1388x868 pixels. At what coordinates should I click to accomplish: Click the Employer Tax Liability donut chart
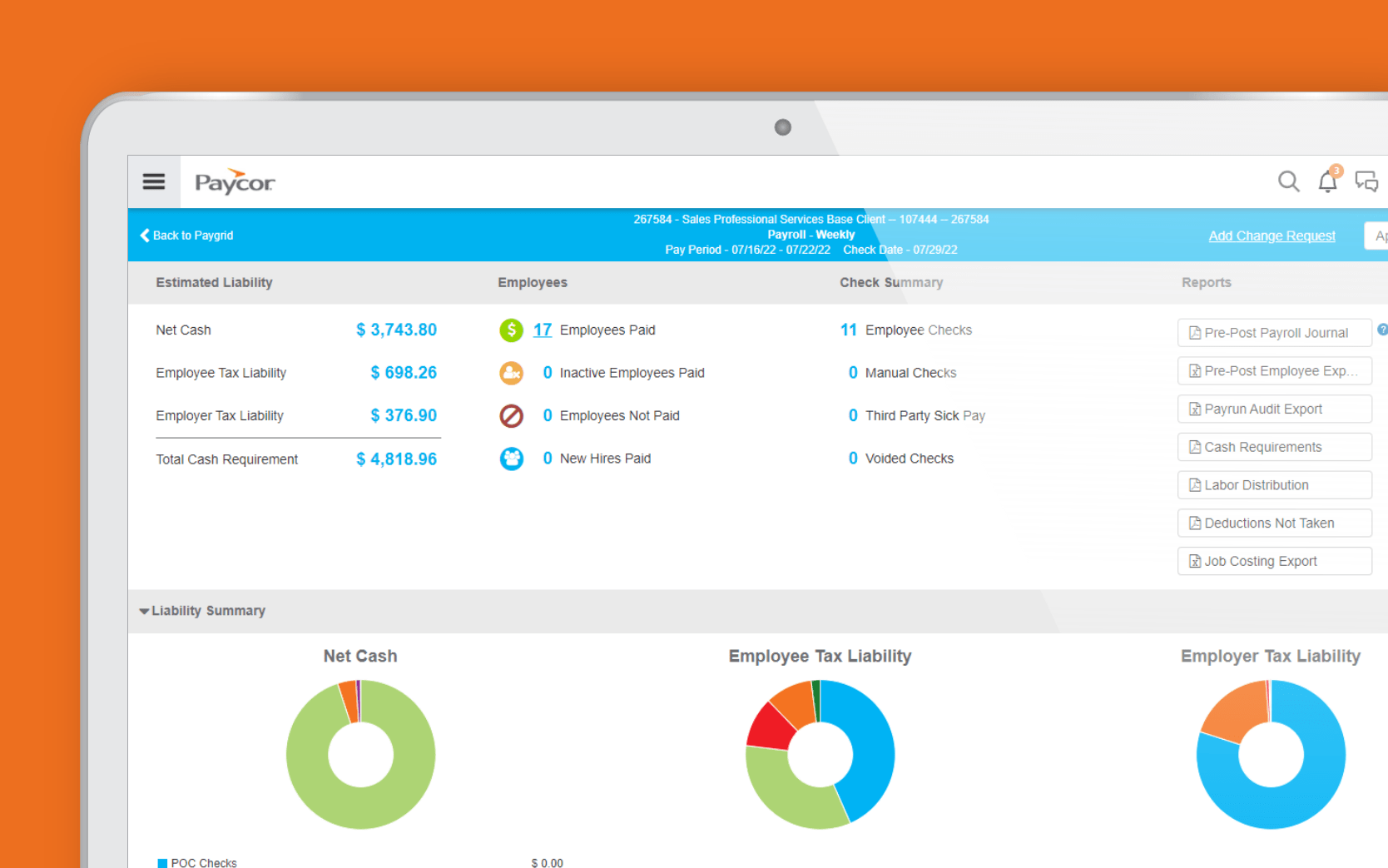(x=1271, y=754)
